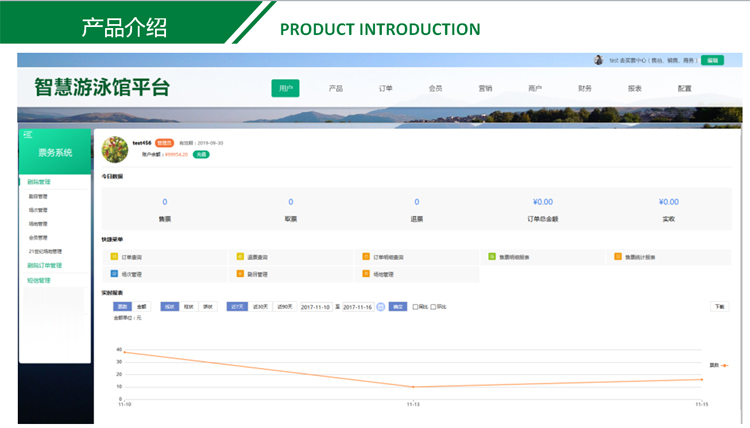Open 会员管理 in the sidebar

[38, 238]
